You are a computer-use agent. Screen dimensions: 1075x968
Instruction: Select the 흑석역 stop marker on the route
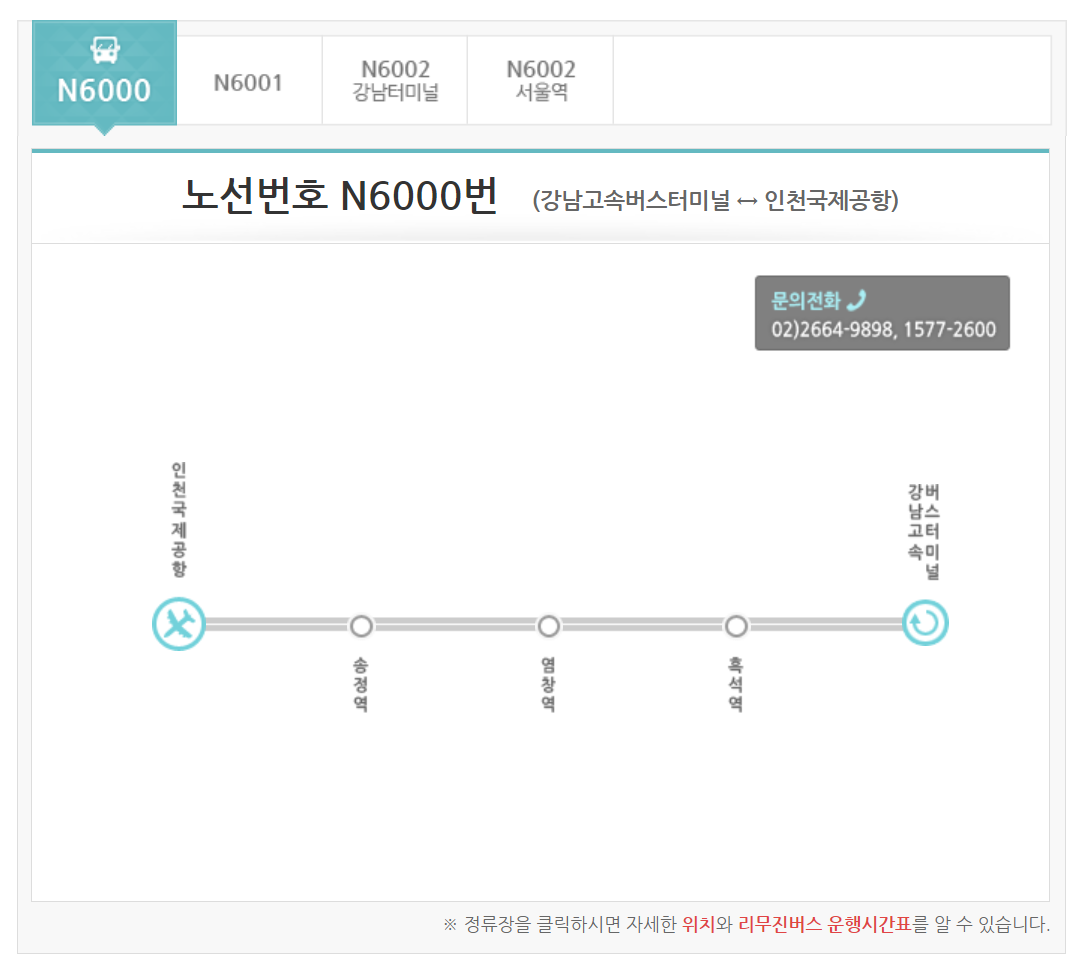click(x=737, y=626)
